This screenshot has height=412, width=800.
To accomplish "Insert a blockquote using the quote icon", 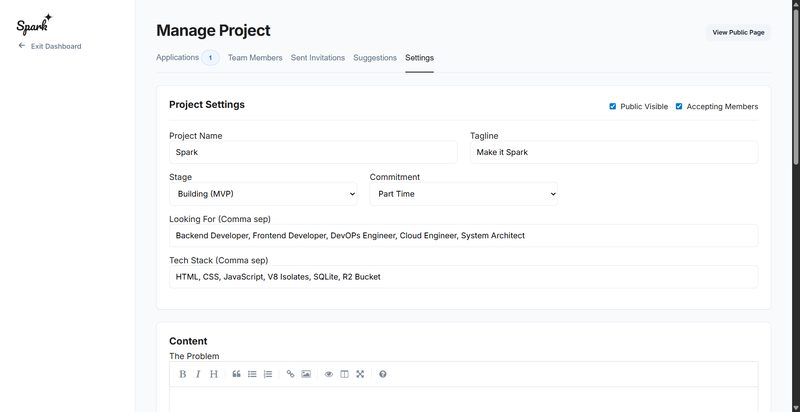I will pos(237,374).
